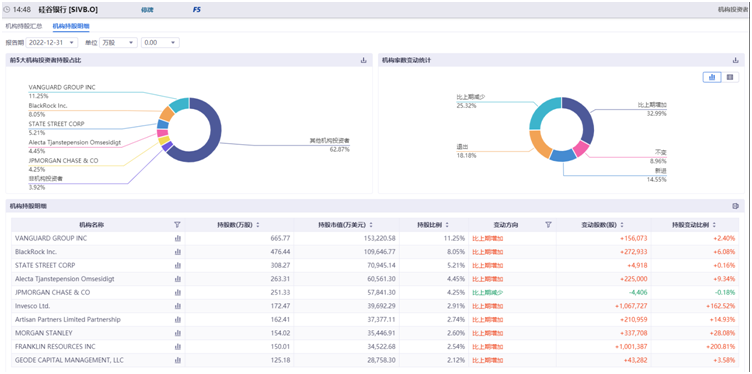Open chart icon for JPMORGAN CHASE & CO row
The height and width of the screenshot is (374, 752).
pyautogui.click(x=177, y=292)
